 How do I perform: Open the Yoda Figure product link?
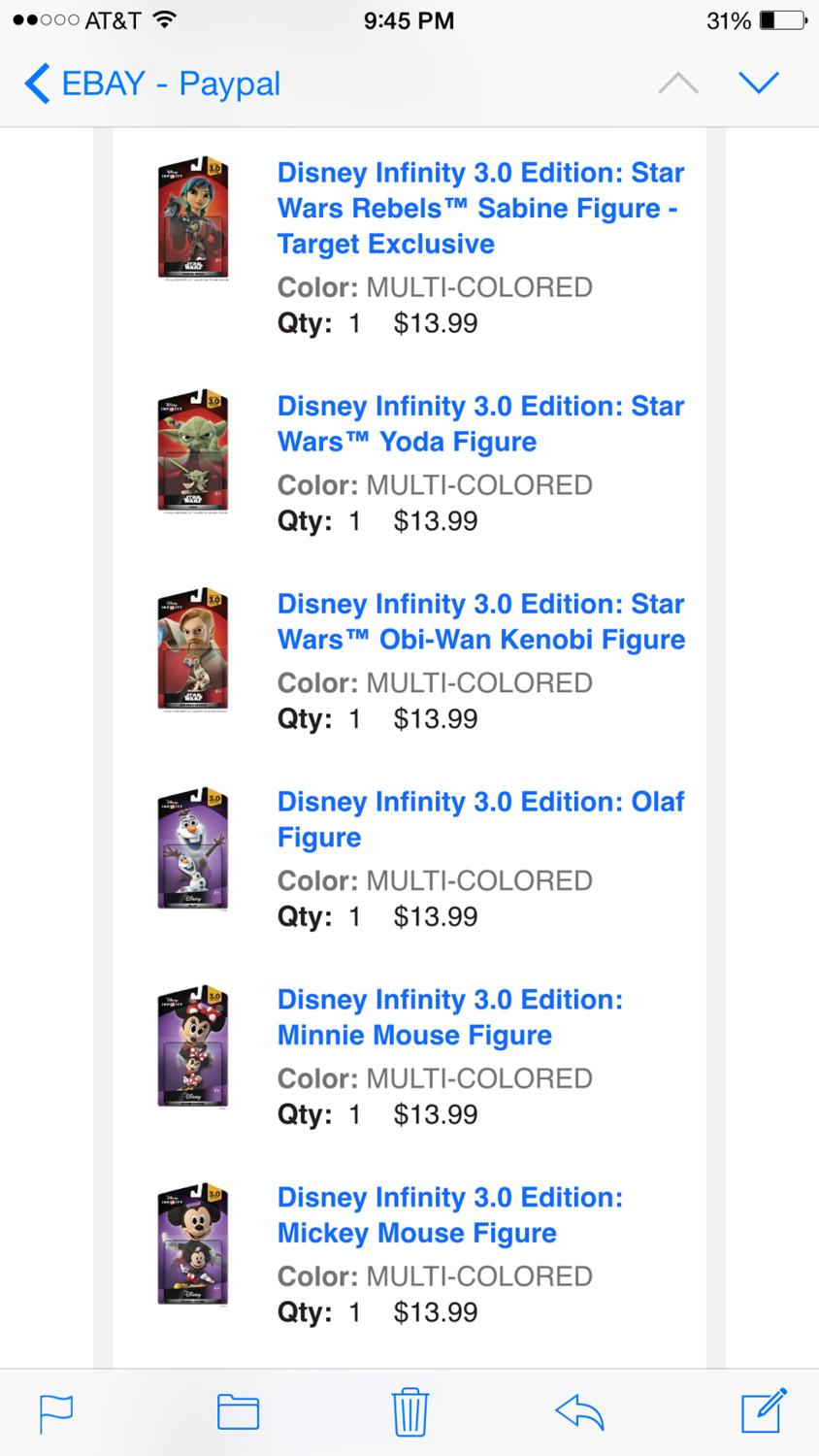pyautogui.click(x=479, y=423)
